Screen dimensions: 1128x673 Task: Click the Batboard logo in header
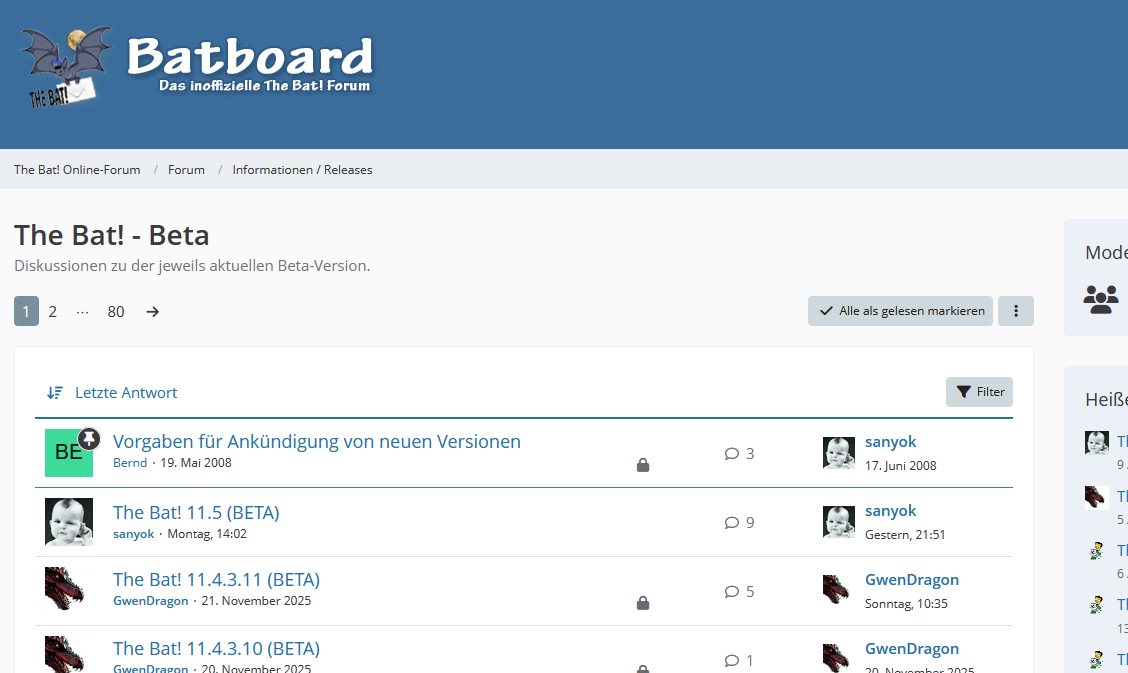tap(197, 67)
